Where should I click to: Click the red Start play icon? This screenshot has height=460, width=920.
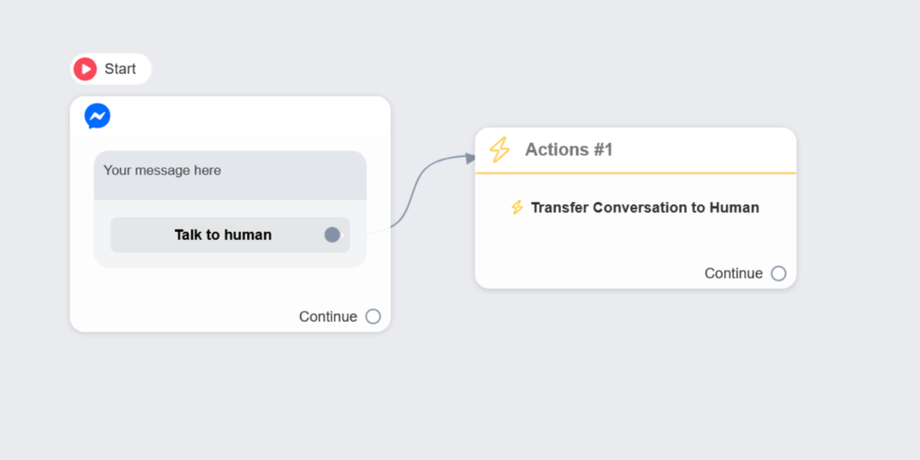[x=86, y=69]
